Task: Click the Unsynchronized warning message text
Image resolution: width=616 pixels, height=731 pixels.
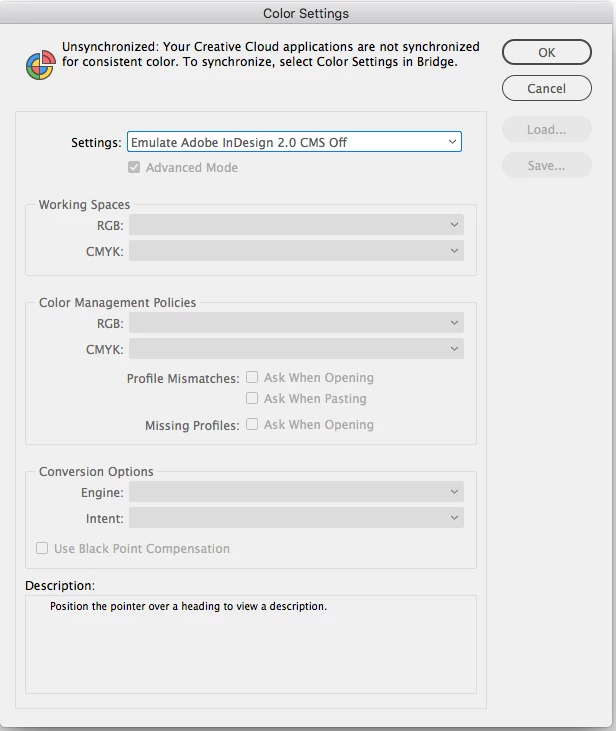Action: point(270,54)
